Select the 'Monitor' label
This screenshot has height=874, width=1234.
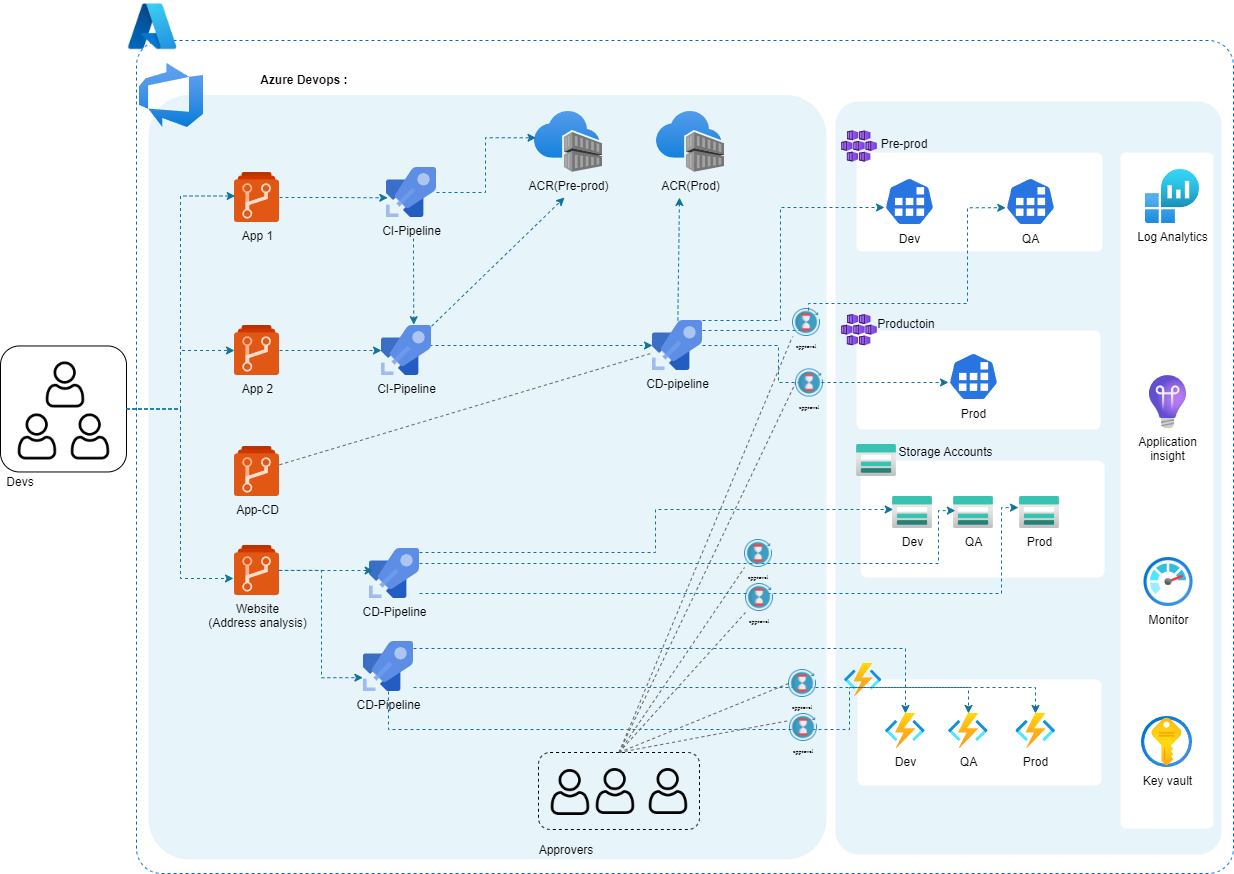(1168, 620)
